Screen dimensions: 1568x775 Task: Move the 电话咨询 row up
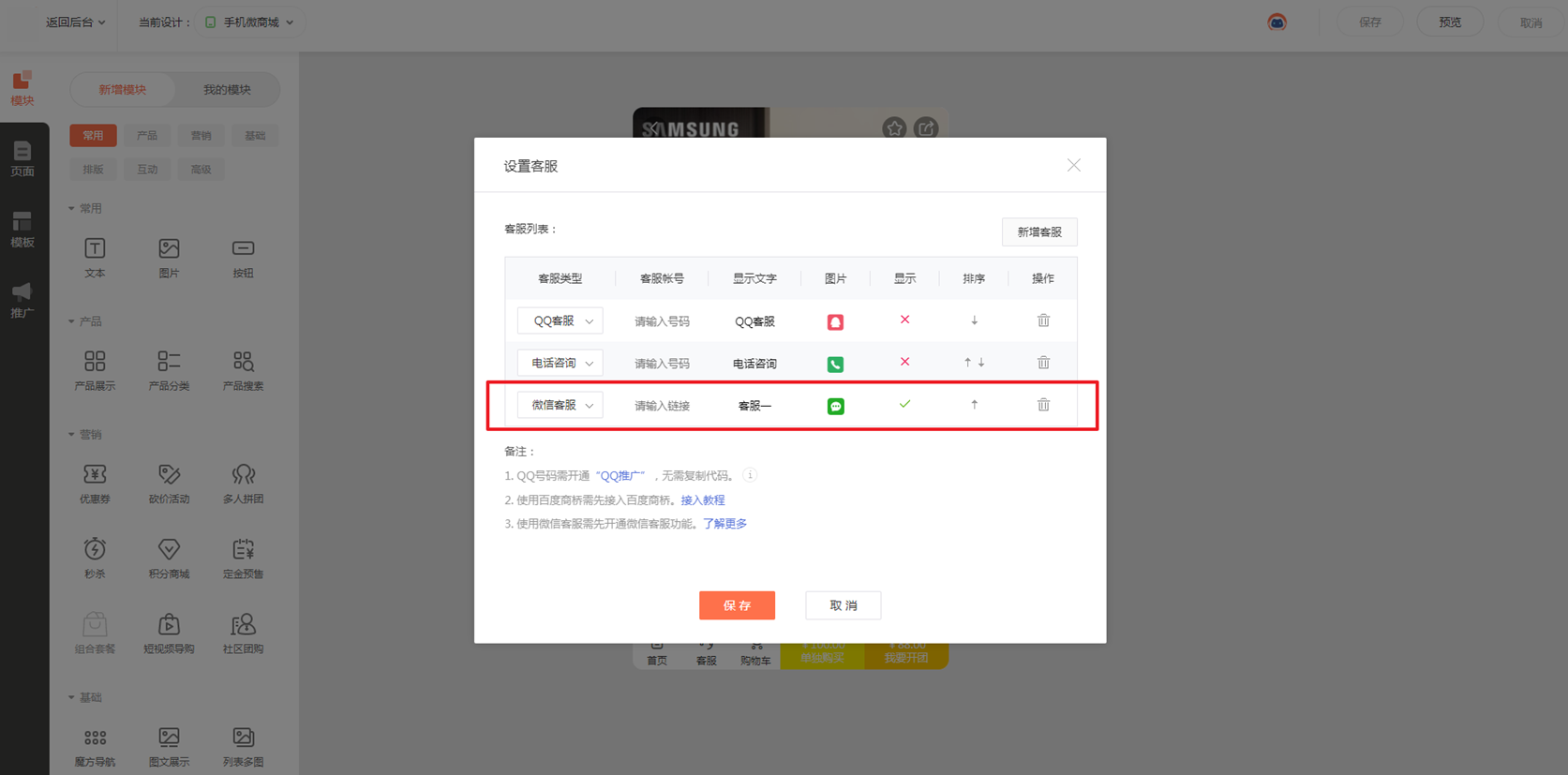(x=967, y=363)
